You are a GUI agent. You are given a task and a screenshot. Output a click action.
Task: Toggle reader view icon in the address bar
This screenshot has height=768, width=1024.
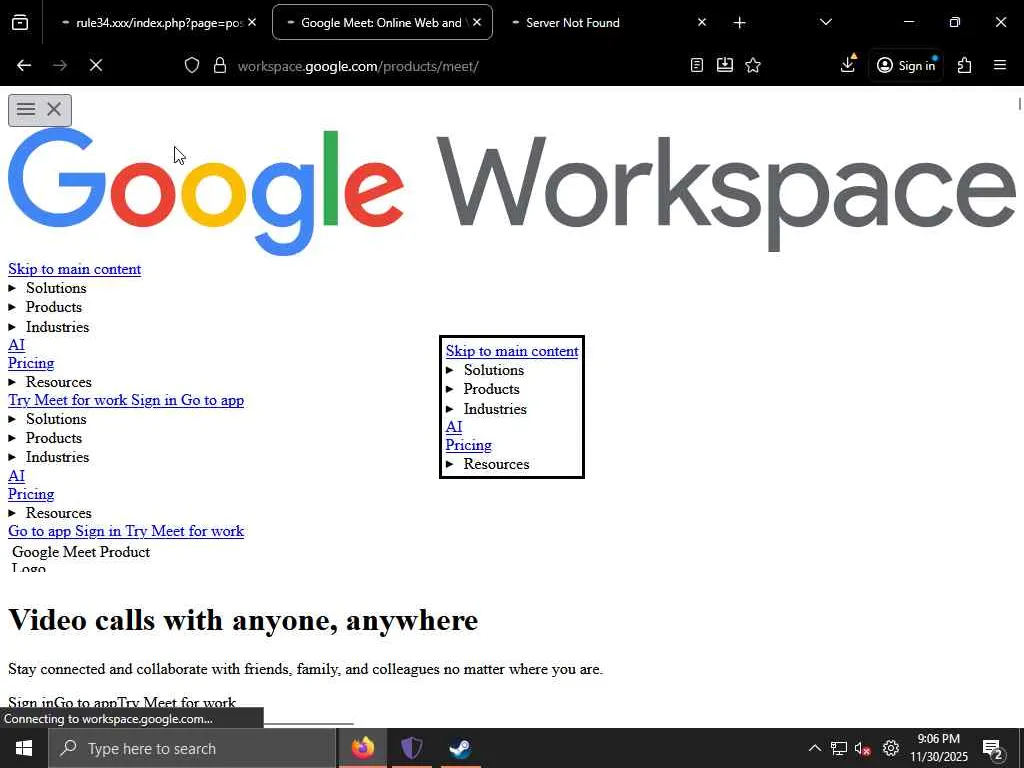tap(697, 65)
